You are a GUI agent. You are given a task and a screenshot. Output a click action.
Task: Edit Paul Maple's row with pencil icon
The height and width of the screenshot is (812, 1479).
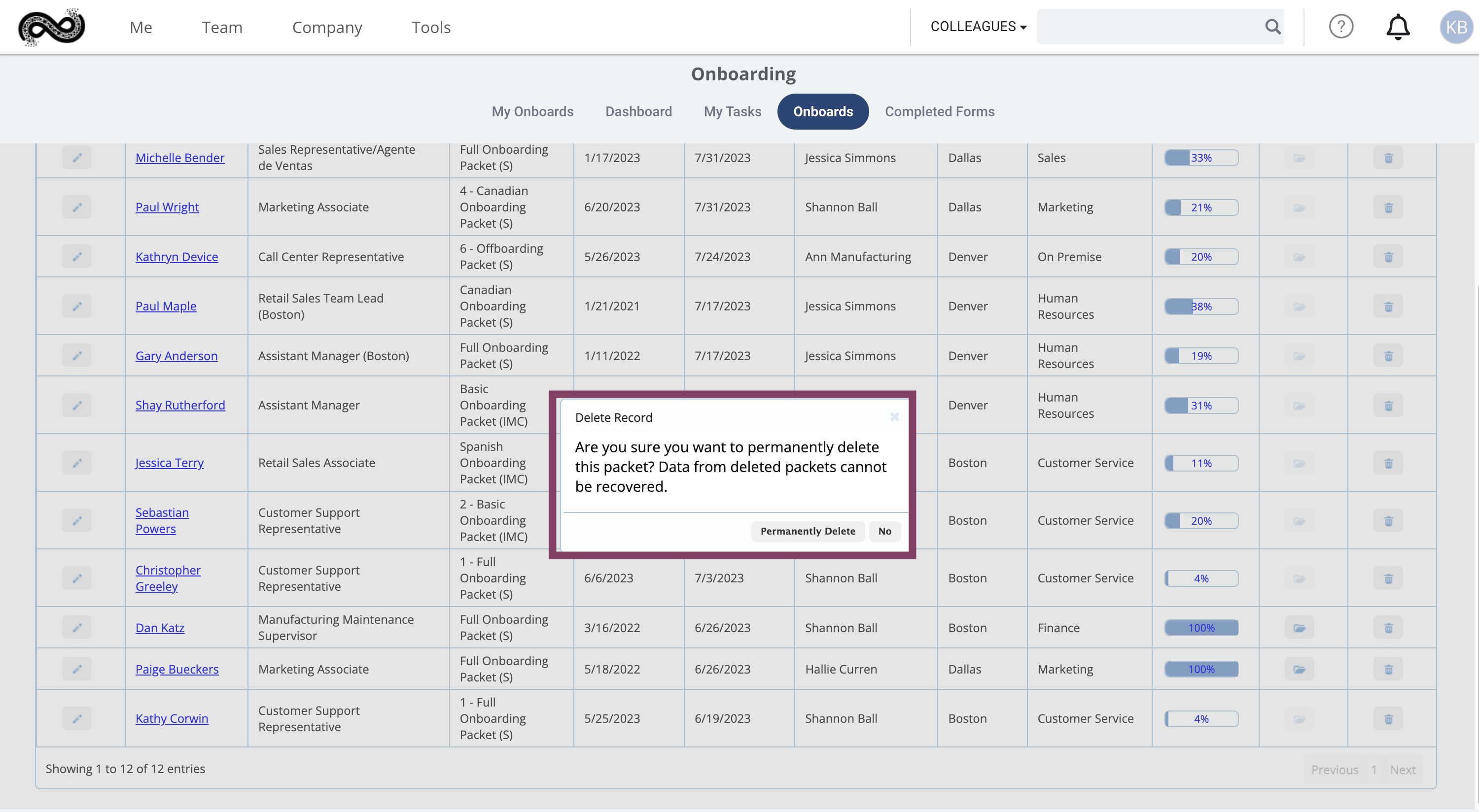[77, 306]
